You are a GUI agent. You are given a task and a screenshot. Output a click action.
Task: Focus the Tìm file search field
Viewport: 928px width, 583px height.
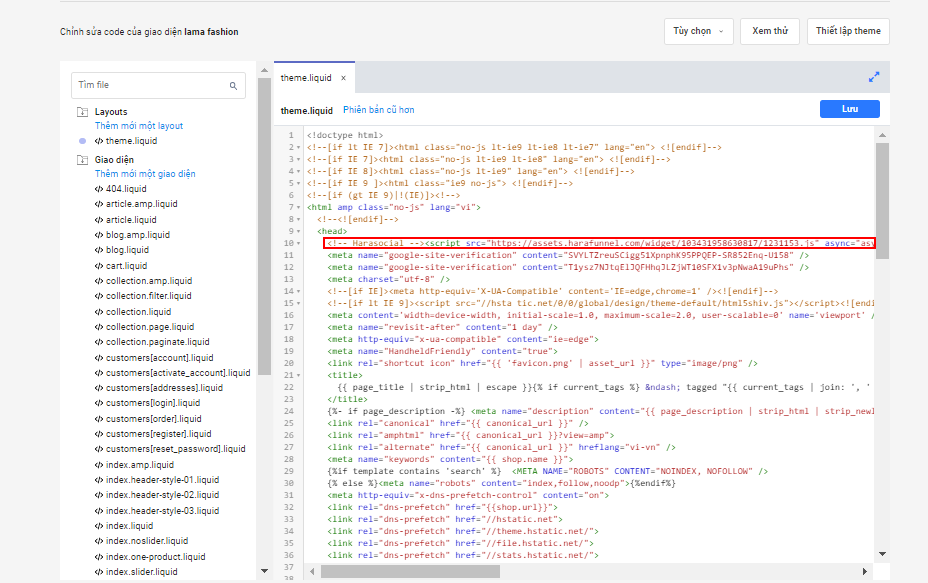[150, 86]
